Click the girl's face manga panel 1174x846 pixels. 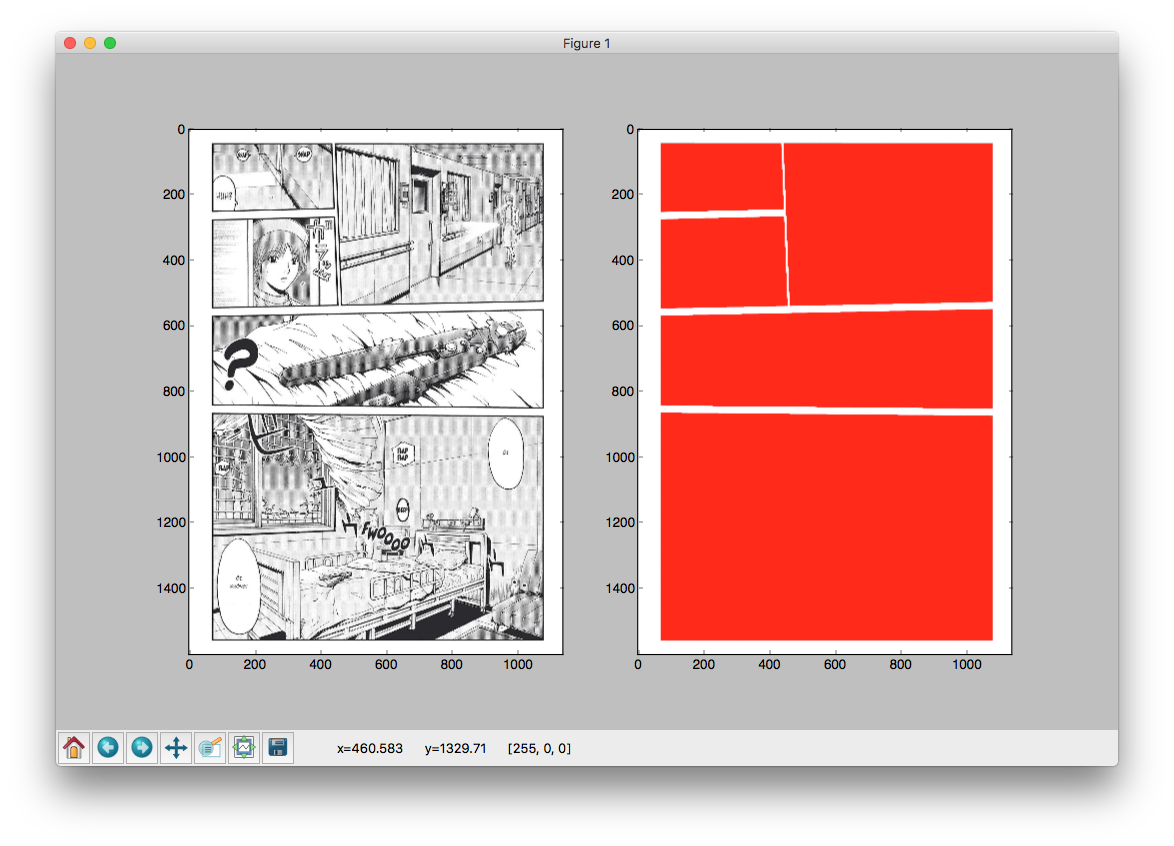(275, 261)
